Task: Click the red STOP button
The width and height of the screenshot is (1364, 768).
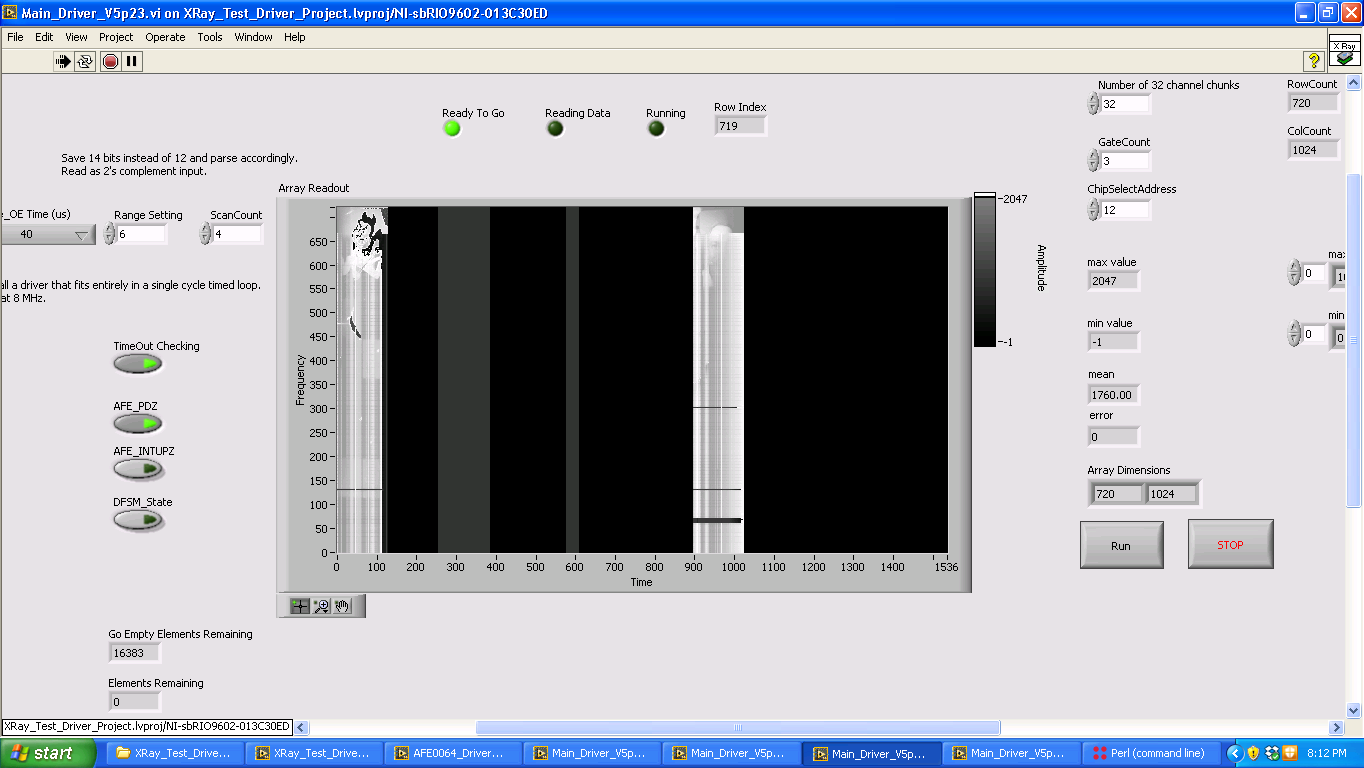Action: click(x=1230, y=544)
